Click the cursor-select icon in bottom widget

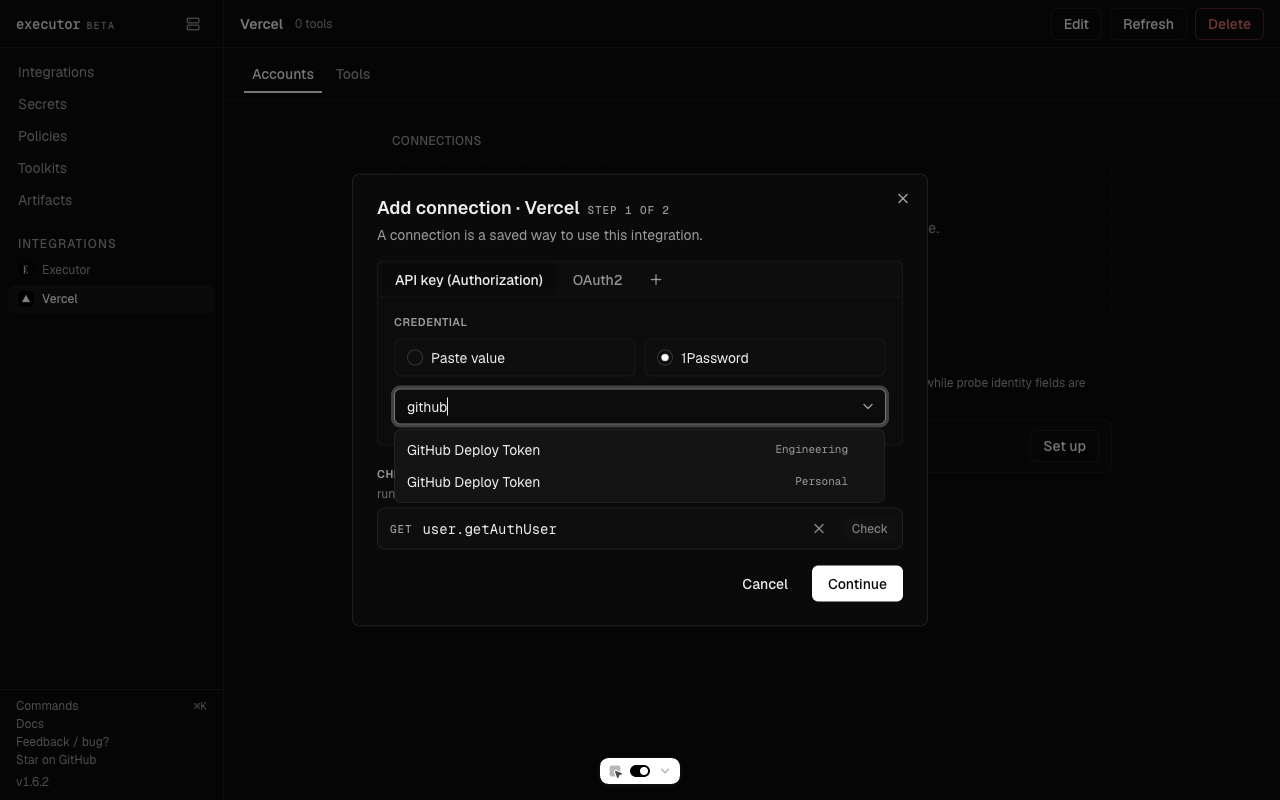[616, 771]
